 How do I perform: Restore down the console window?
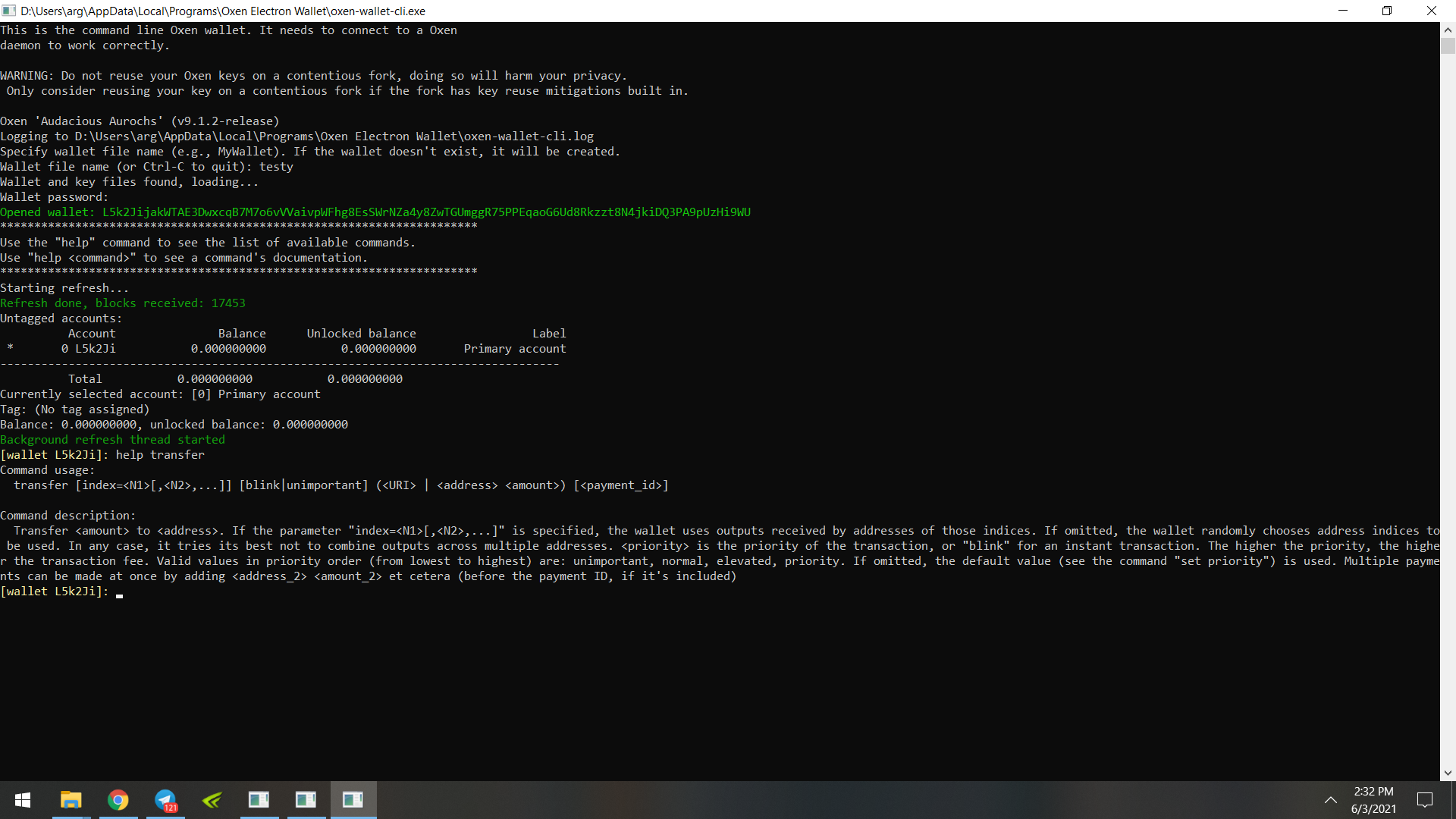1387,11
